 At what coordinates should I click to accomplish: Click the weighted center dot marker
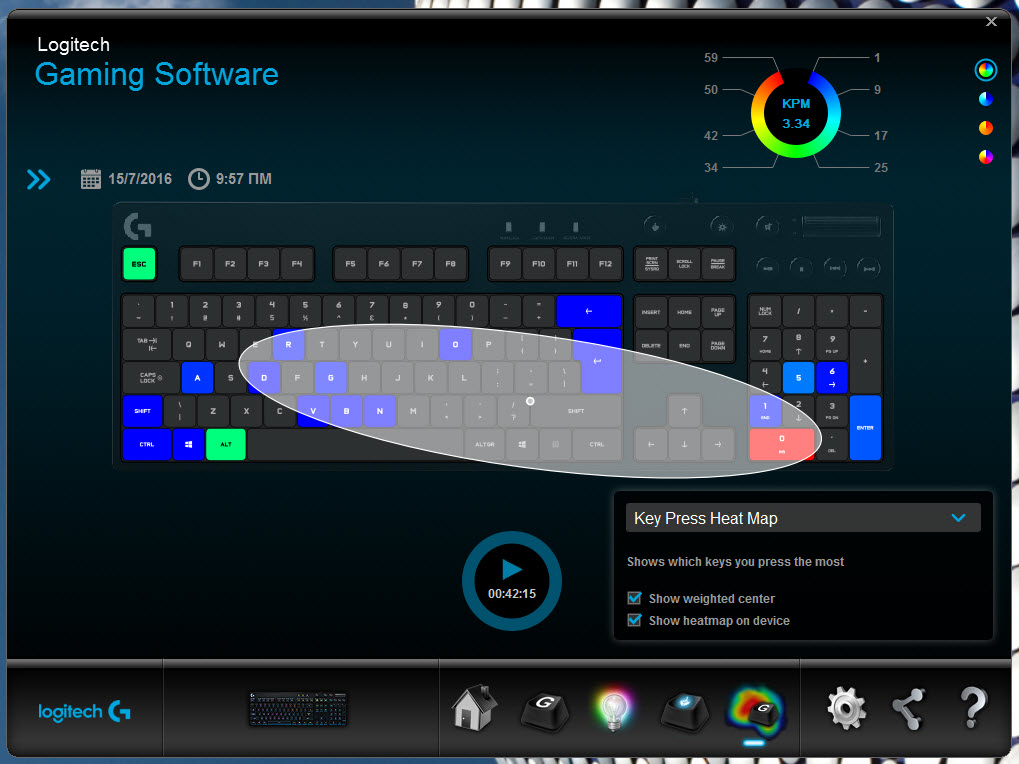[x=530, y=401]
